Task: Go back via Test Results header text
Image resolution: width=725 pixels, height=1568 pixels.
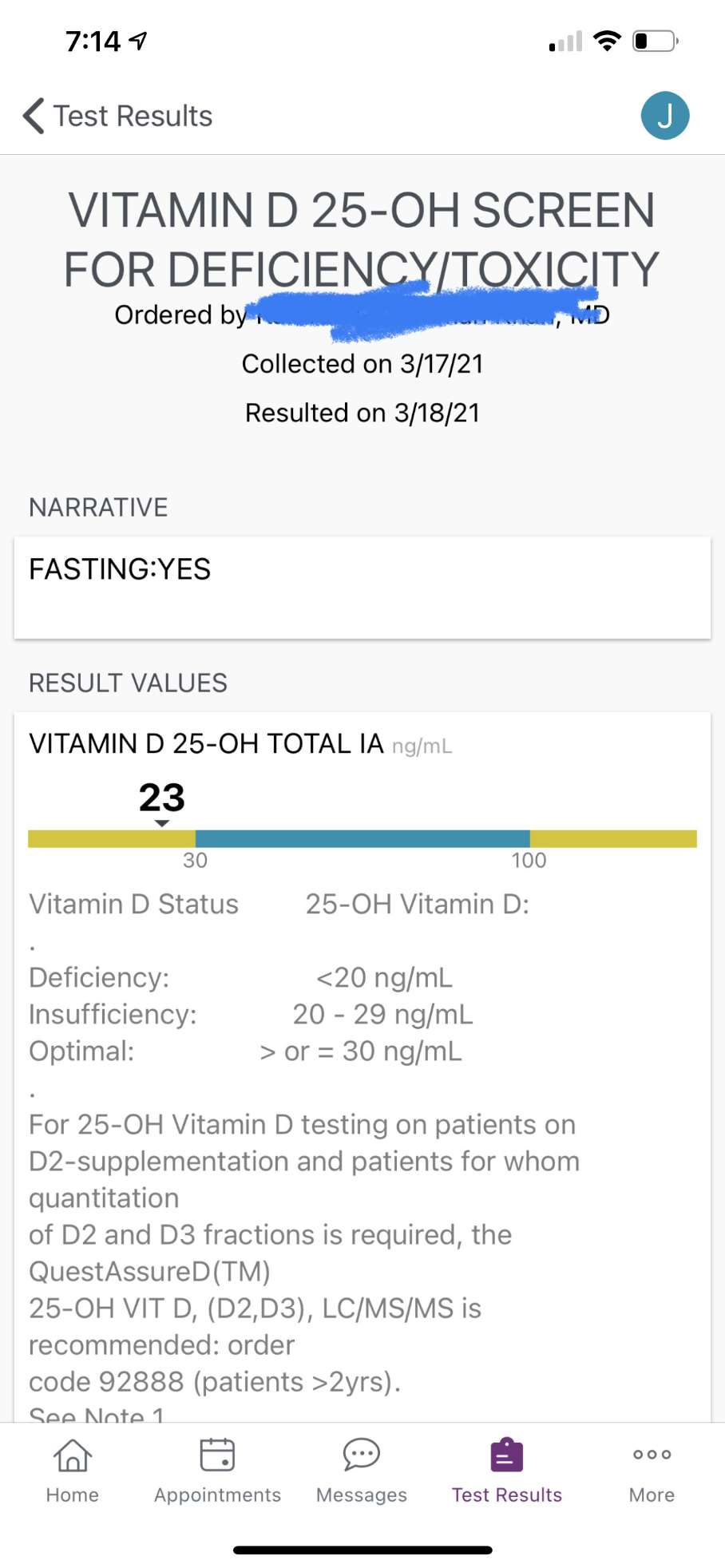Action: pos(133,117)
